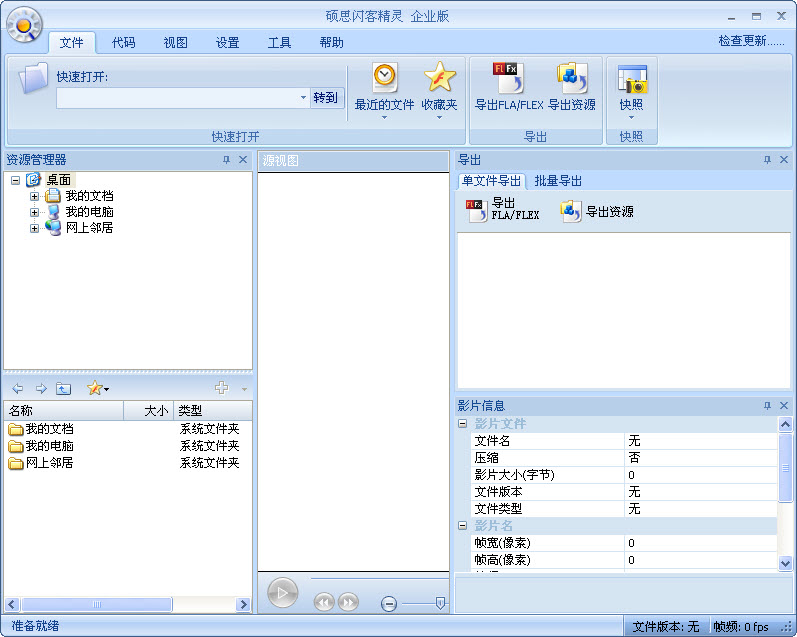Open explorer favorites star icon

pos(95,388)
